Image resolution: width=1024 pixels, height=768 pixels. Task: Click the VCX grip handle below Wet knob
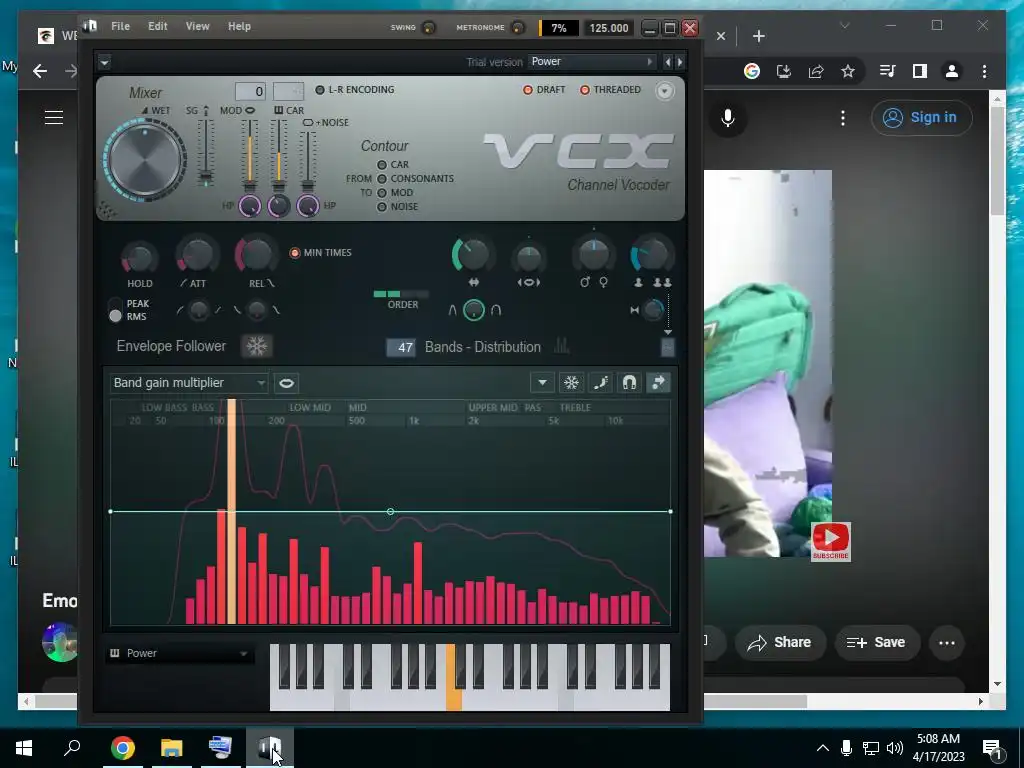pos(107,210)
